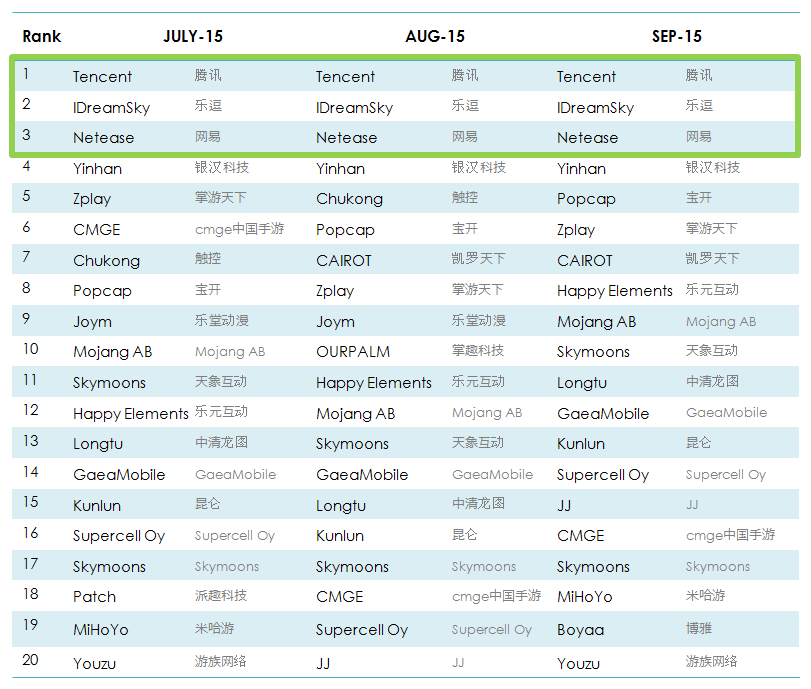Select 'MiHoYo' in the JULY-15 column

(101, 630)
